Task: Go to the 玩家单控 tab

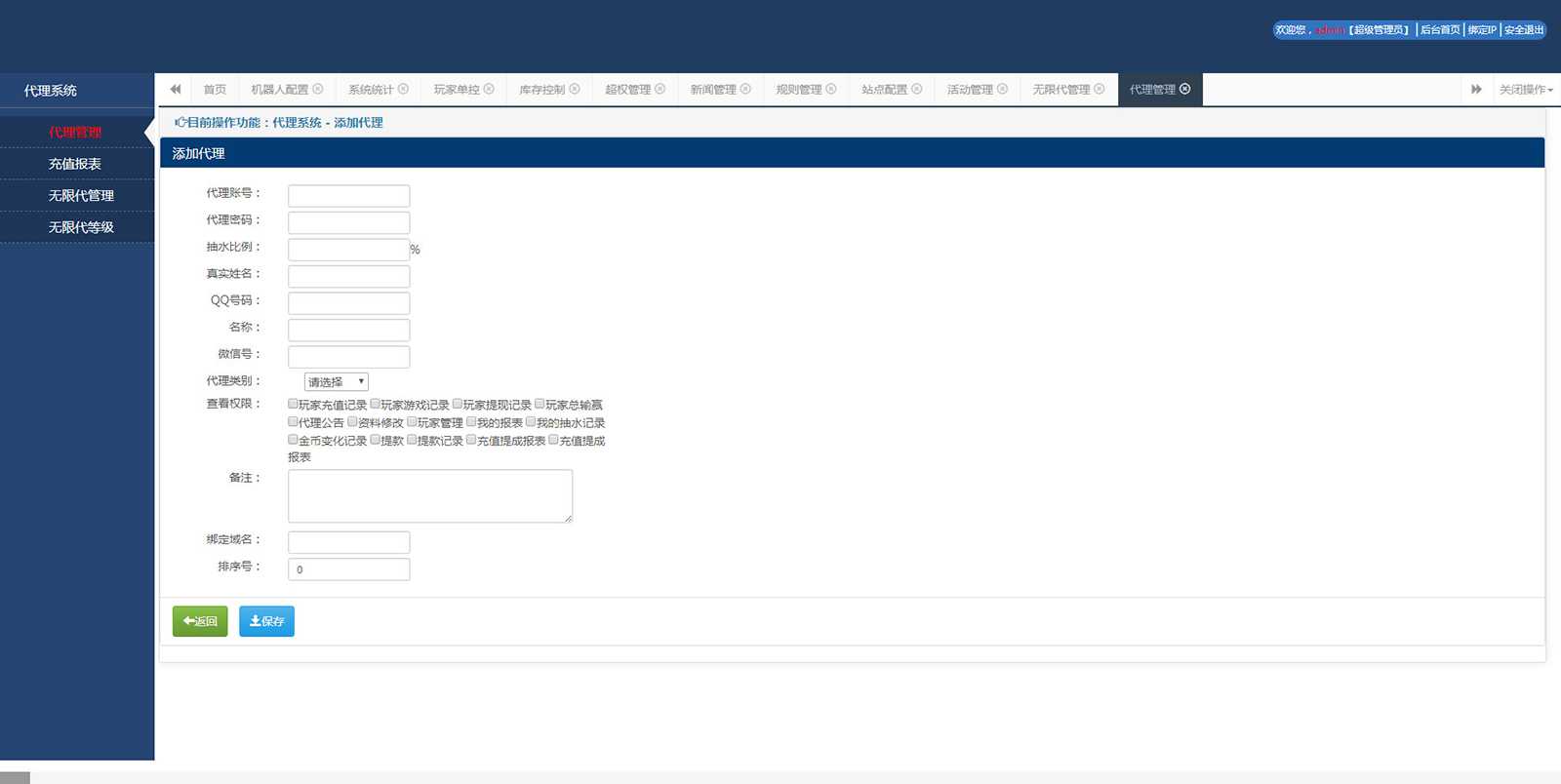Action: pos(457,90)
